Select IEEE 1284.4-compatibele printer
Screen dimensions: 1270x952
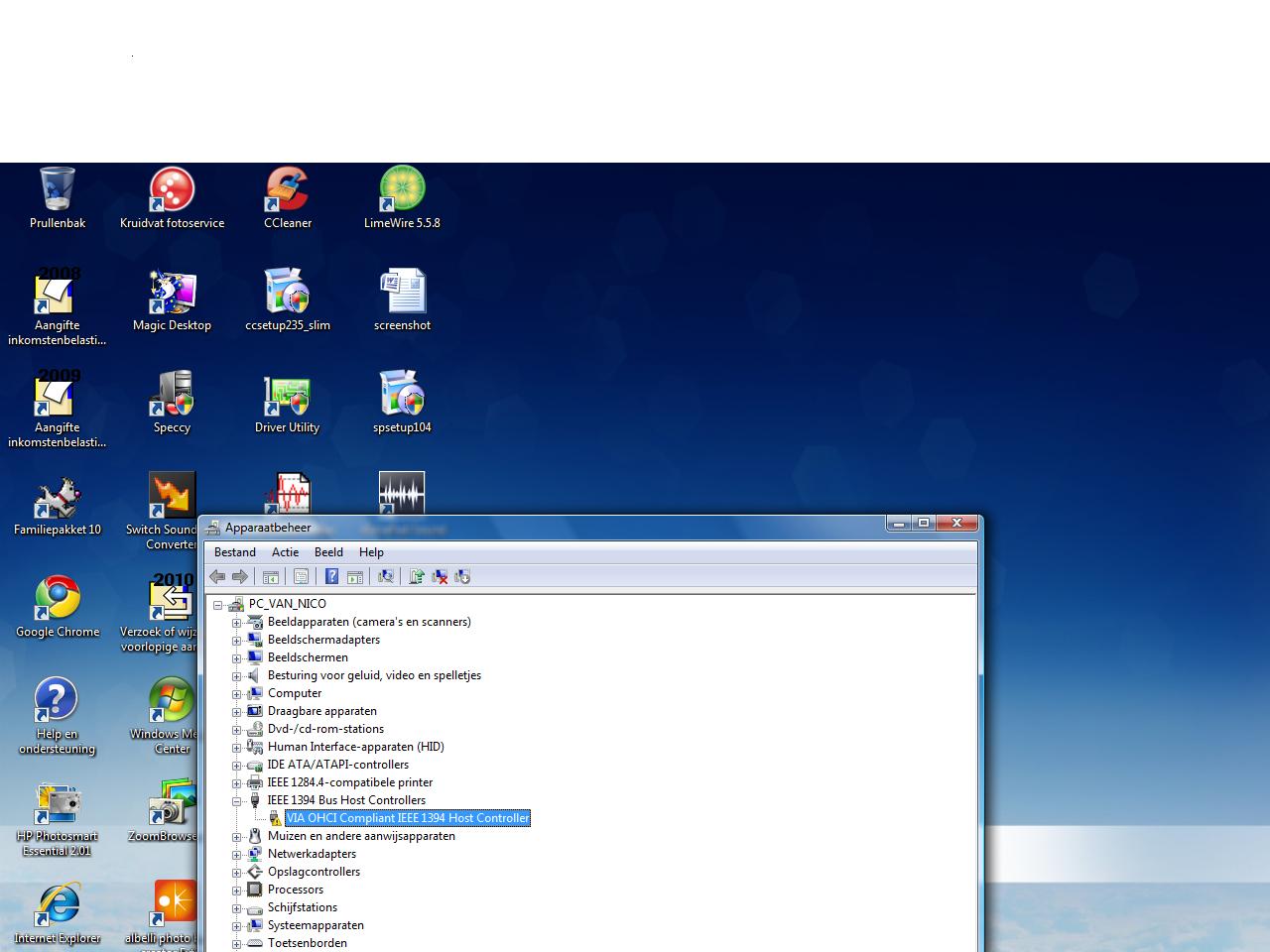pyautogui.click(x=350, y=782)
